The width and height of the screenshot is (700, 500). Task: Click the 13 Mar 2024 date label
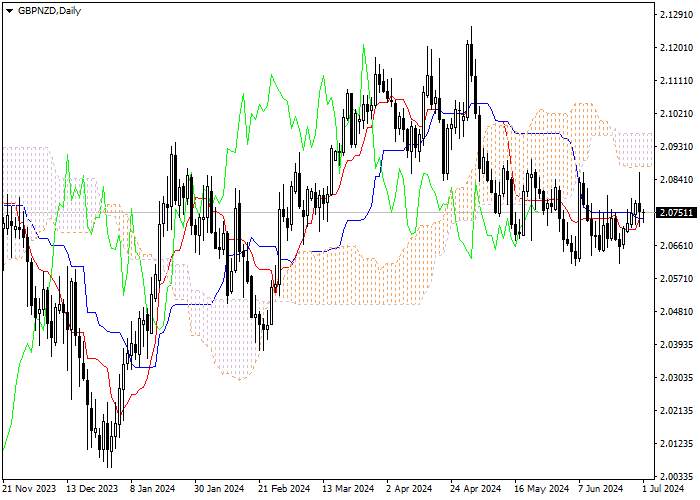348,489
